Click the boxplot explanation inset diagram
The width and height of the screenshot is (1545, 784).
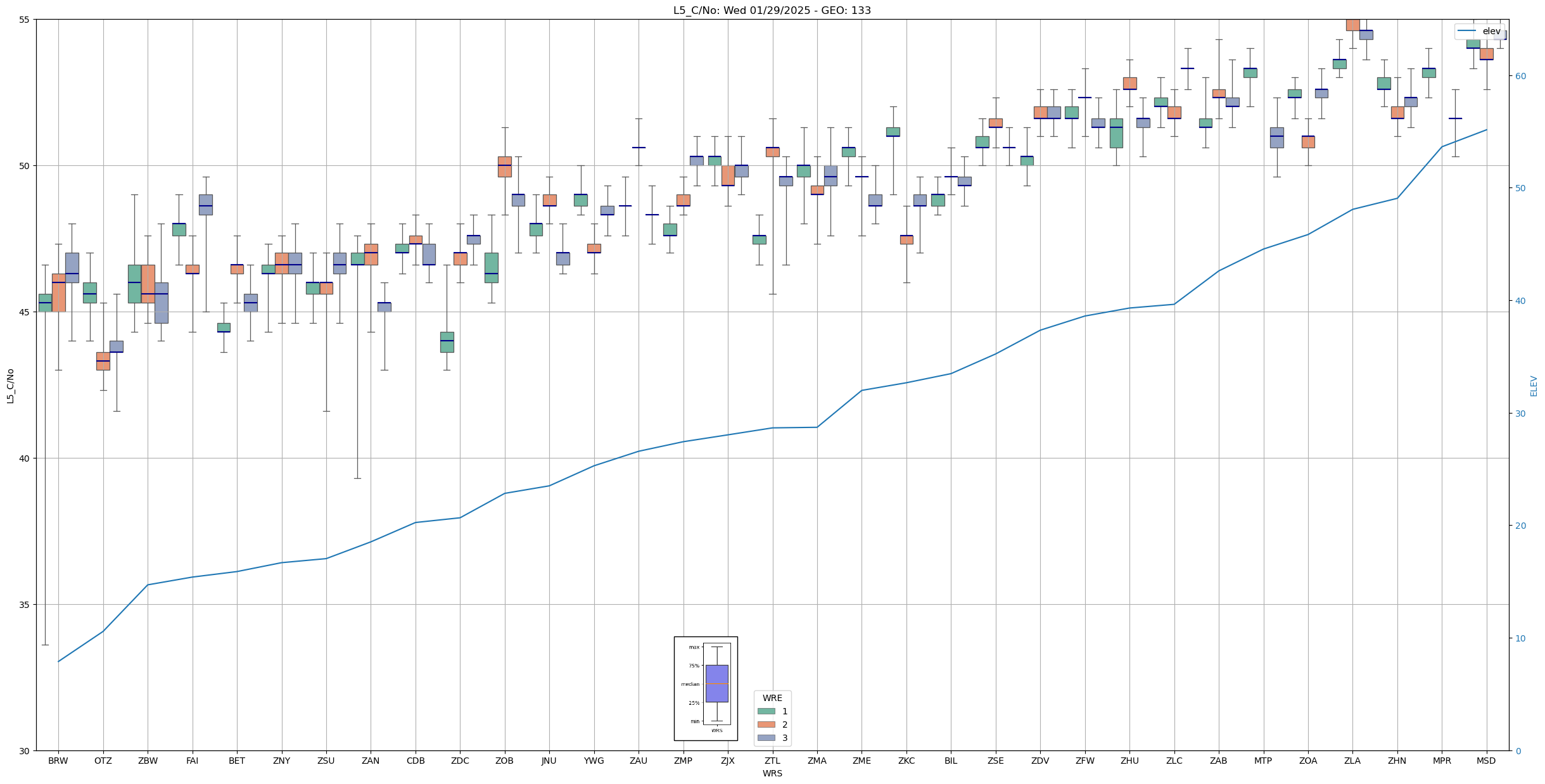[706, 688]
